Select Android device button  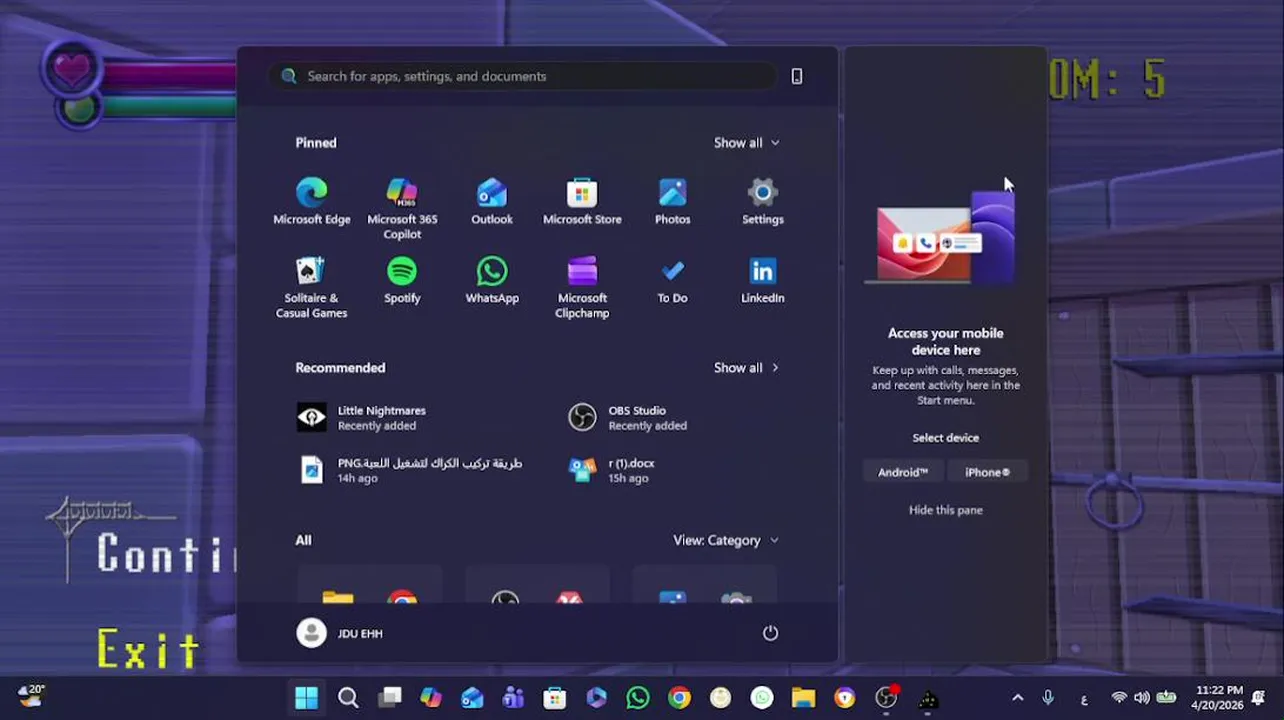coord(903,472)
